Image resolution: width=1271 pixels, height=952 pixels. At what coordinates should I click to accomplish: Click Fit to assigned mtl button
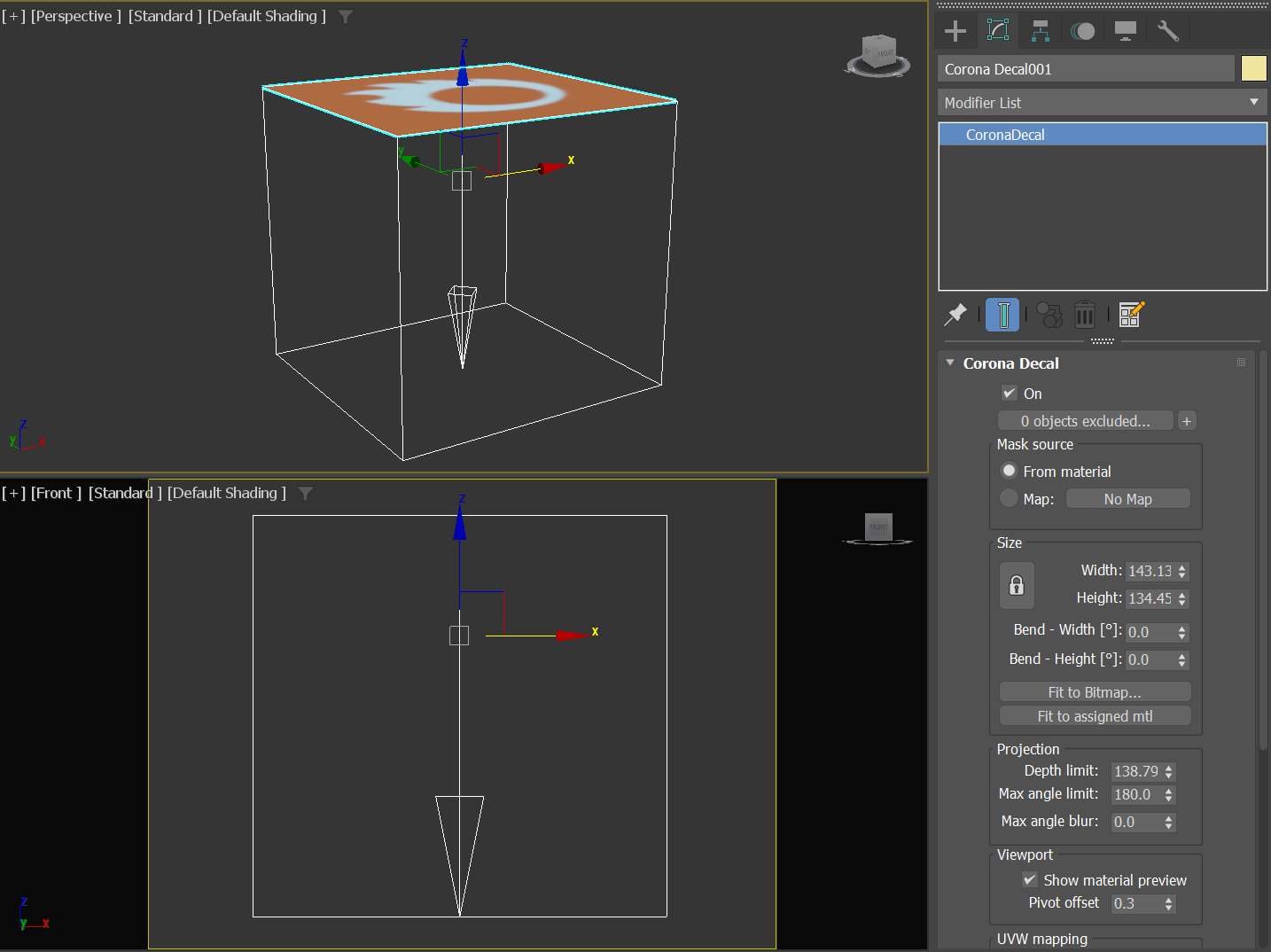(x=1095, y=715)
